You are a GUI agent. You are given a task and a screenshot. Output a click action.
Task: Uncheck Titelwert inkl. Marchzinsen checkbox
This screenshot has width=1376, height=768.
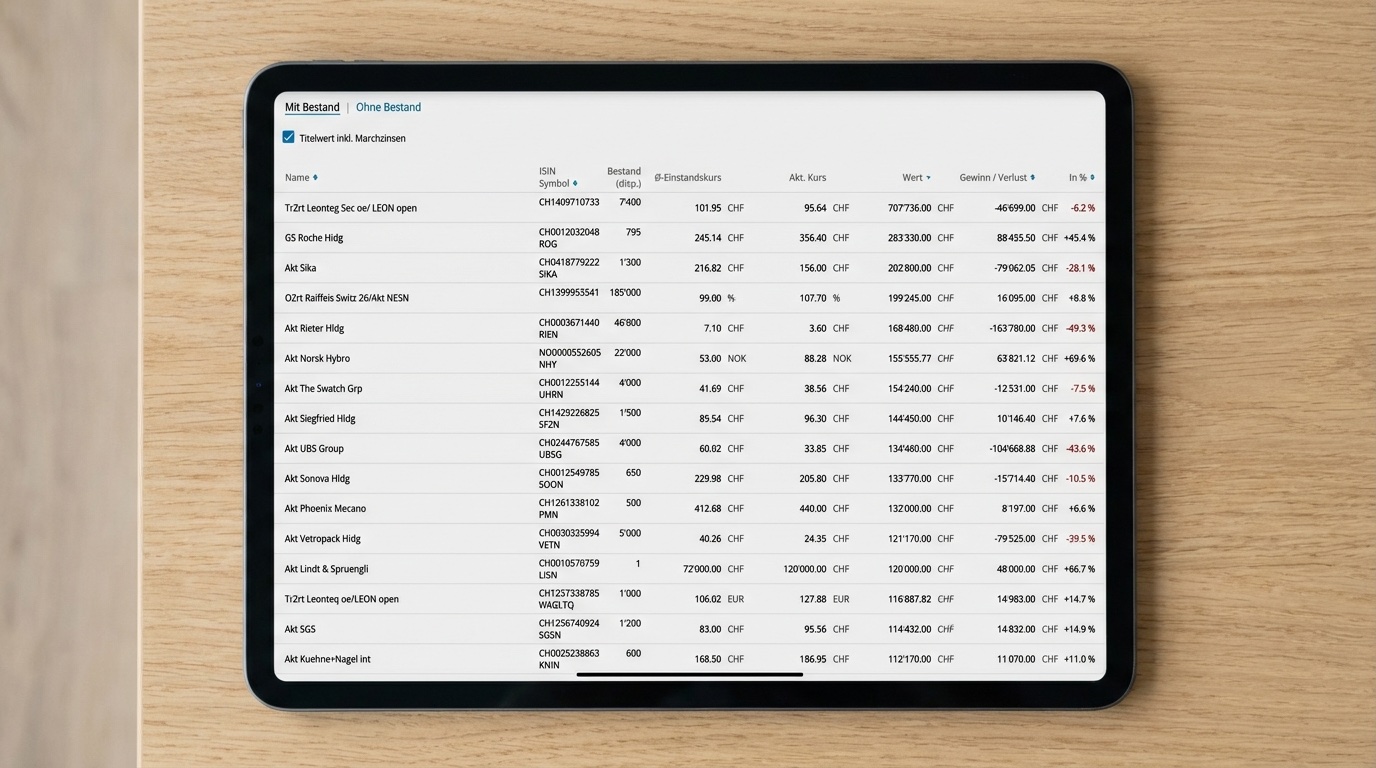[289, 138]
